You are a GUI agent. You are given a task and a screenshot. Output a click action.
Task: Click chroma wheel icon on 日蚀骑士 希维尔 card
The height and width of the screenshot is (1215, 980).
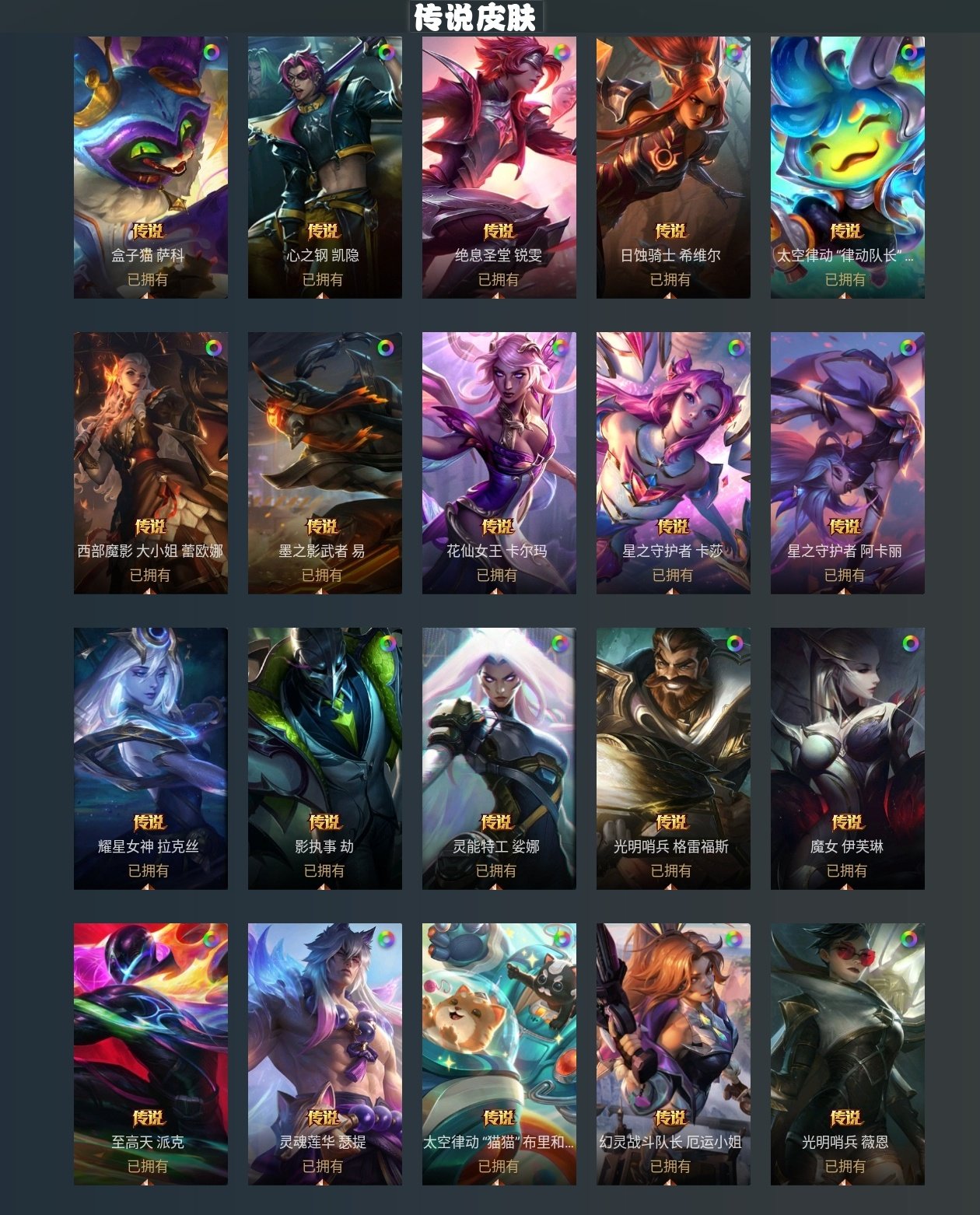733,53
